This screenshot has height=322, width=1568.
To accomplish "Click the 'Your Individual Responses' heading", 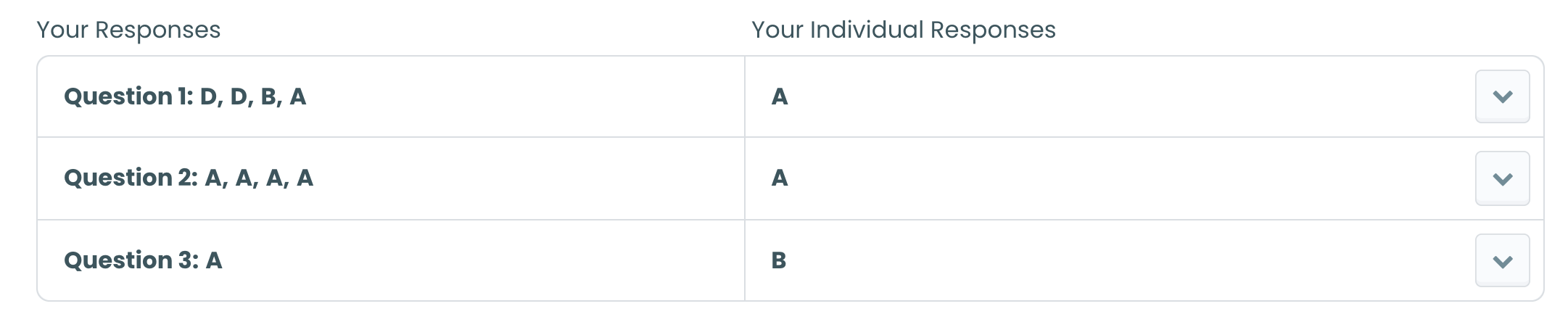I will 904,30.
